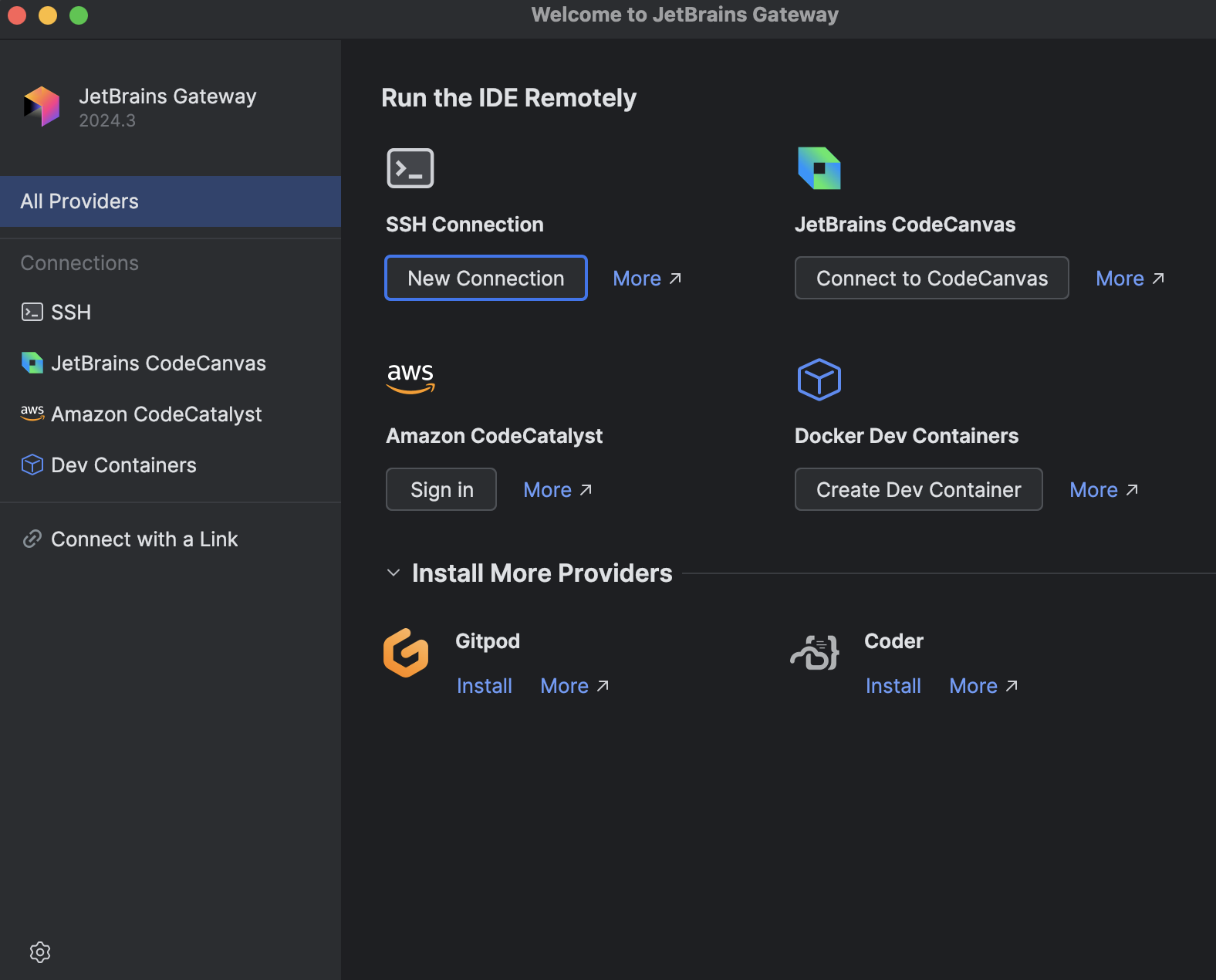Open Dev Containers in the sidebar
The width and height of the screenshot is (1216, 980).
pos(123,465)
